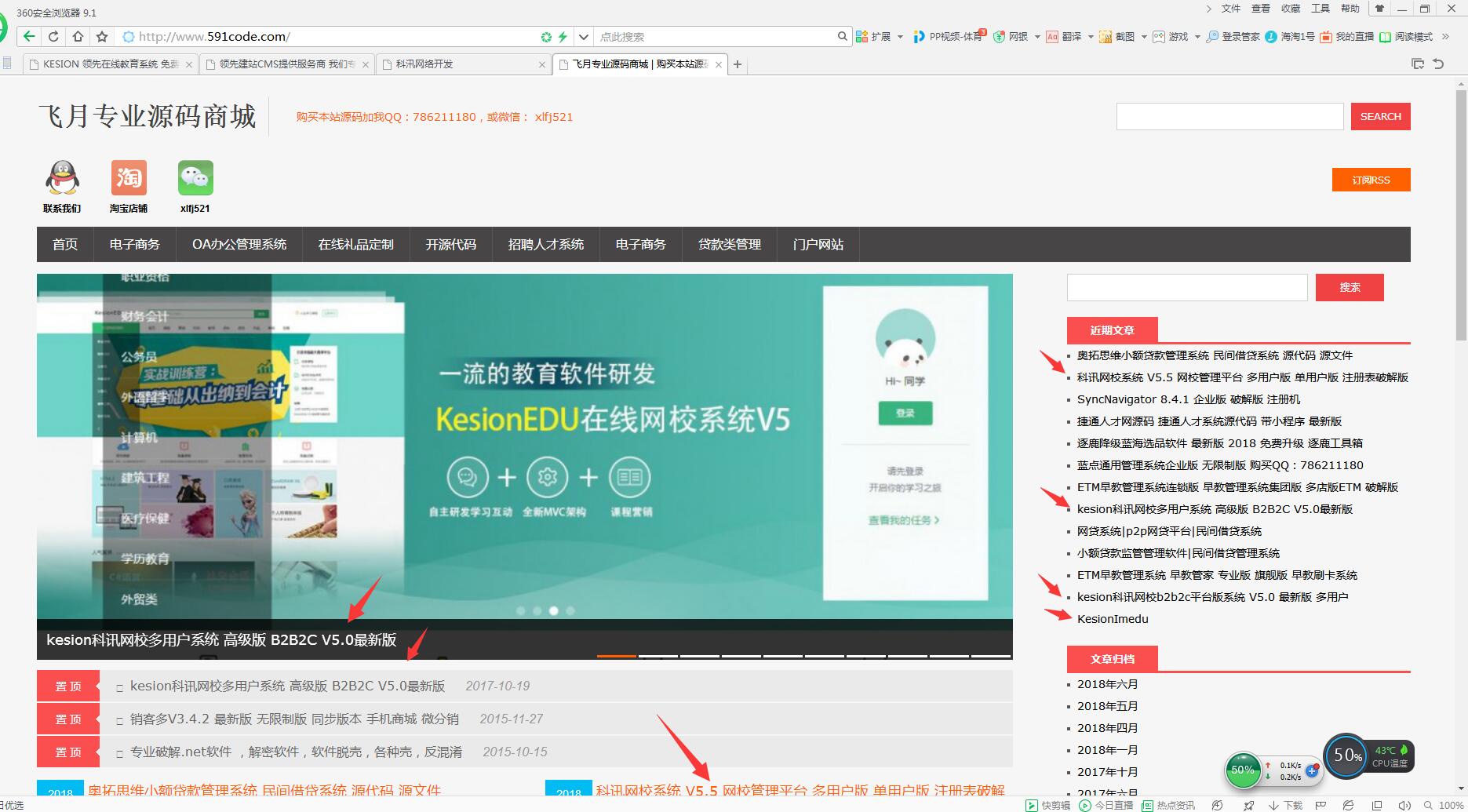Open the 扩展 extensions dropdown arrow
Screen dimensions: 1468x812
pyautogui.click(x=900, y=37)
